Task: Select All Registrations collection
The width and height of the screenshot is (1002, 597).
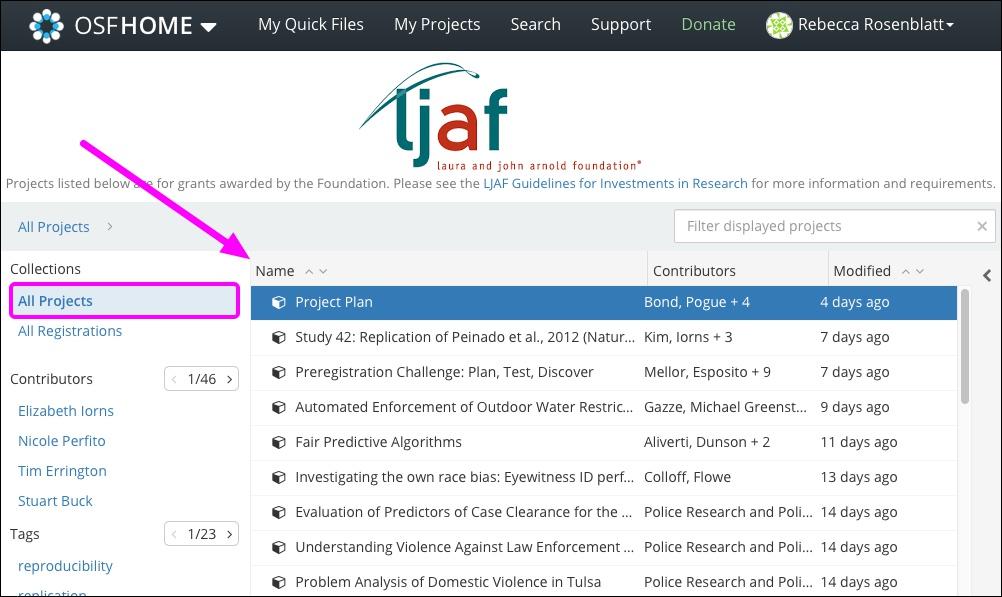Action: click(x=70, y=331)
